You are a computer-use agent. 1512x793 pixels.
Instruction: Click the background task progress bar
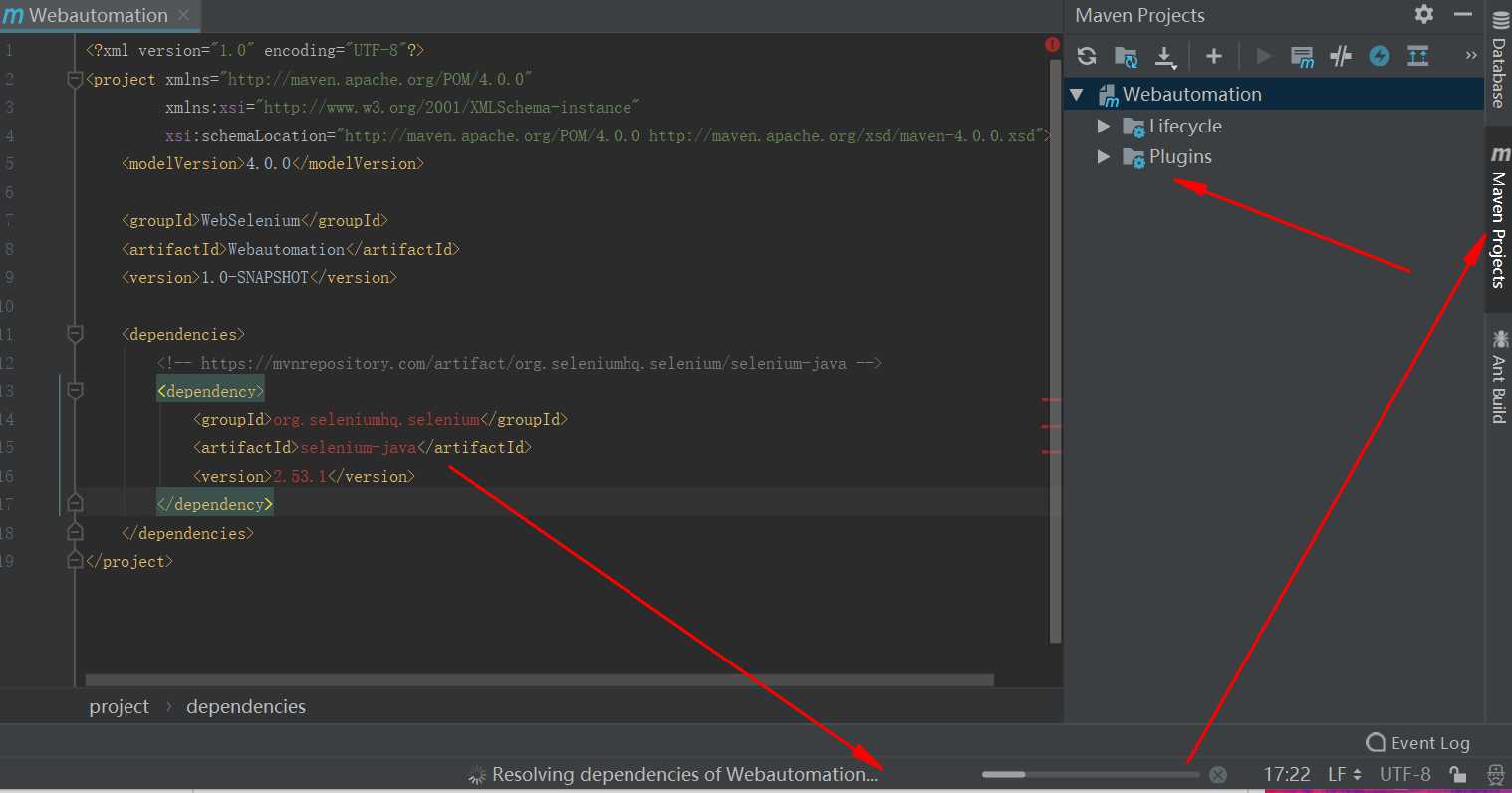tap(1091, 774)
